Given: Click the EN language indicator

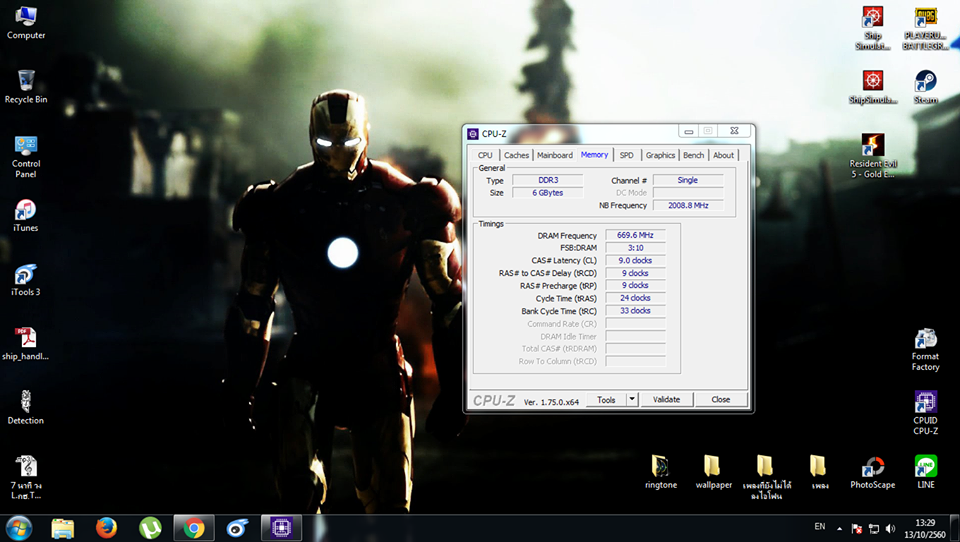Looking at the screenshot, I should tap(820, 527).
